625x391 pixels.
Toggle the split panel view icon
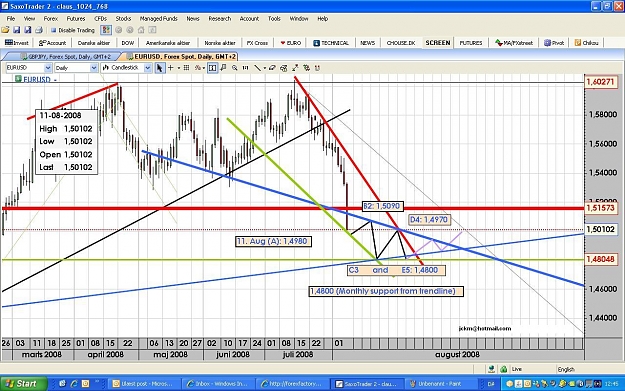(212, 68)
